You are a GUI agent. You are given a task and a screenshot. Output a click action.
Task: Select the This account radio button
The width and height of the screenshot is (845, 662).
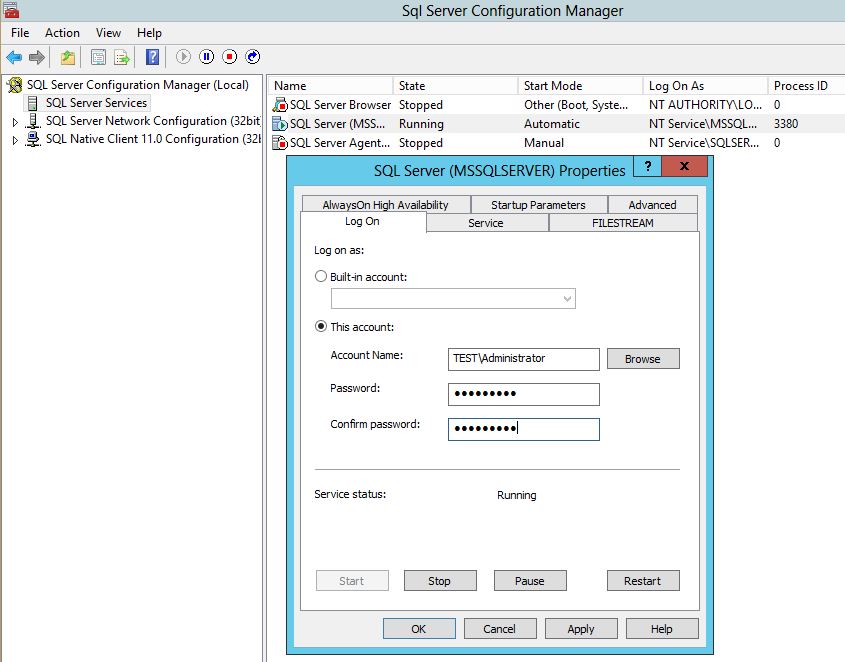click(321, 326)
